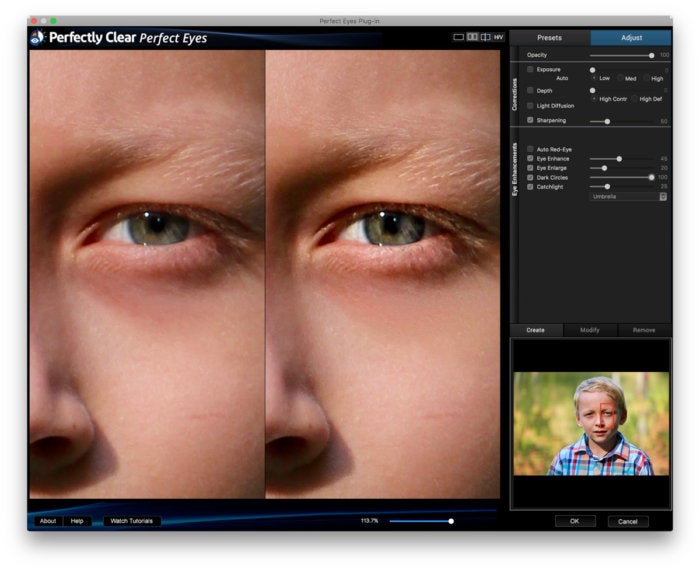The height and width of the screenshot is (570, 700).
Task: Click the right after-image eye preview
Action: pos(383,274)
